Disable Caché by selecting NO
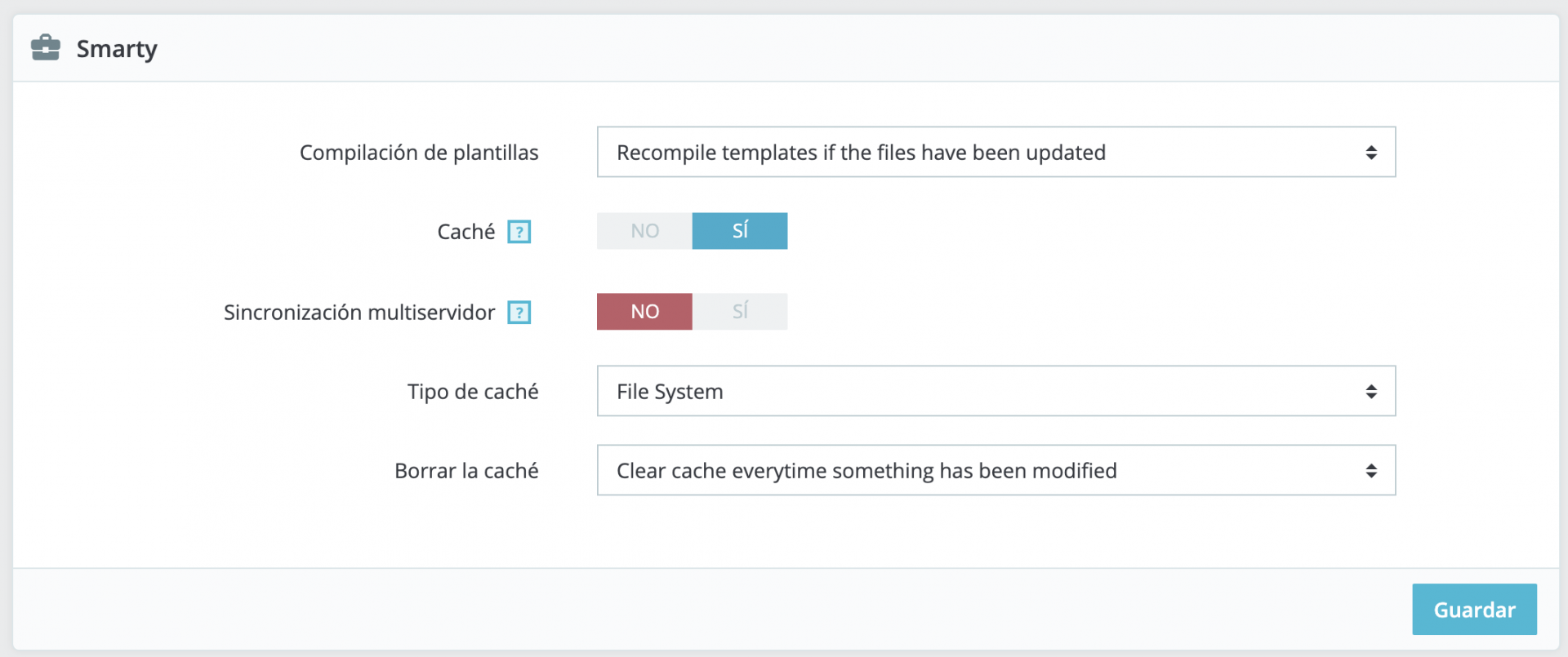 [644, 231]
